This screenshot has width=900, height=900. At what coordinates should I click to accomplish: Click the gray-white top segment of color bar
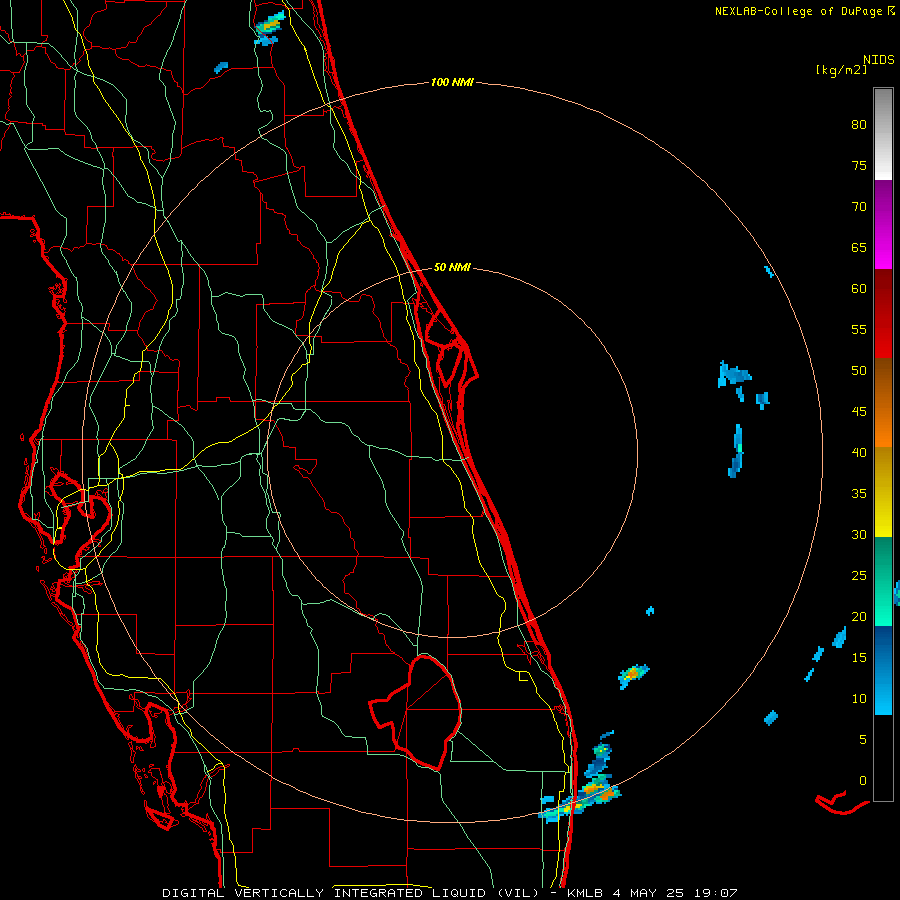tap(883, 134)
